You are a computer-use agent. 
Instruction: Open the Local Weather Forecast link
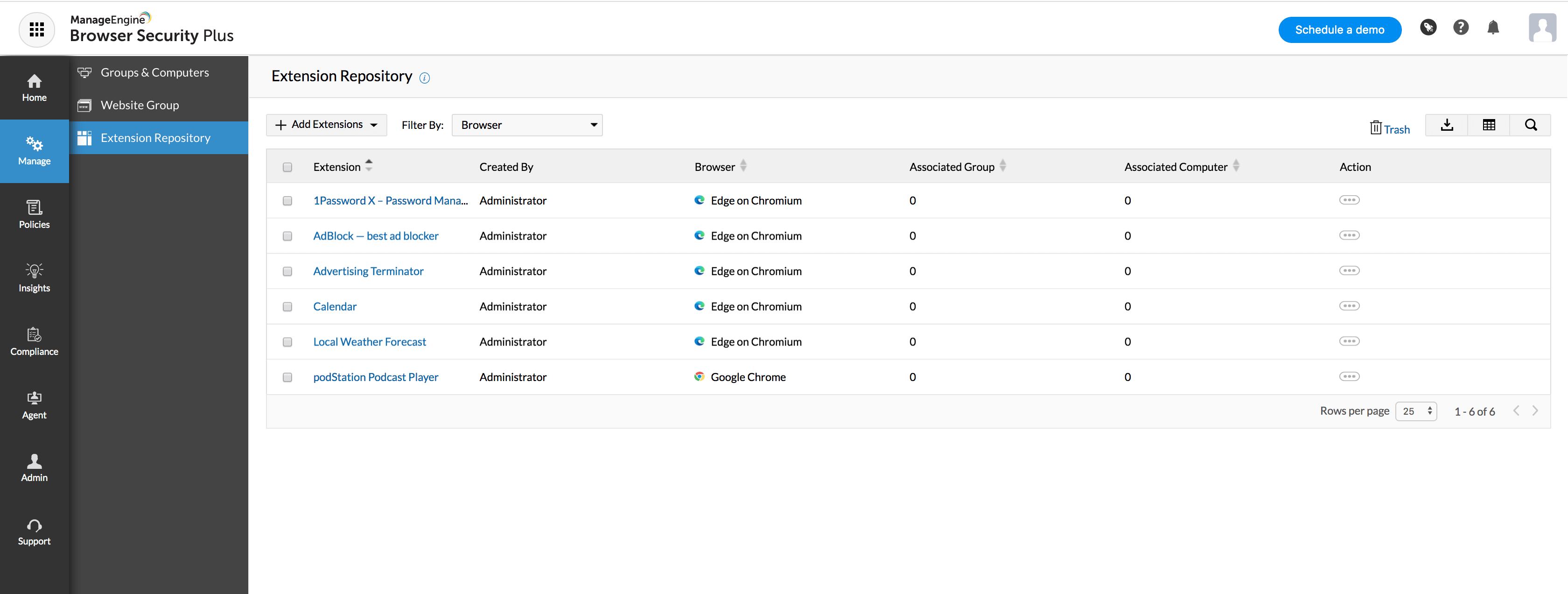point(370,342)
